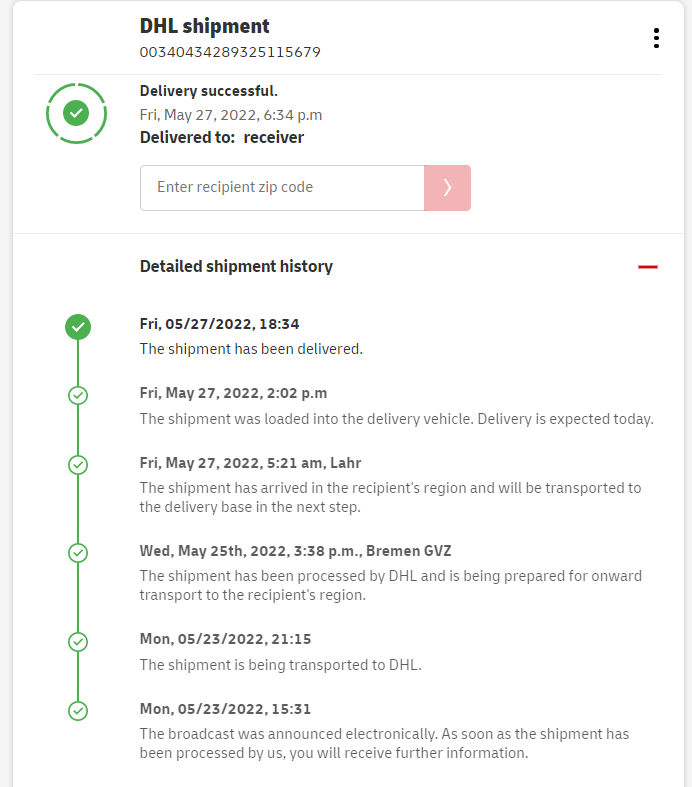The height and width of the screenshot is (787, 692).
Task: Focus the Enter recipient zip code field
Action: pos(282,188)
